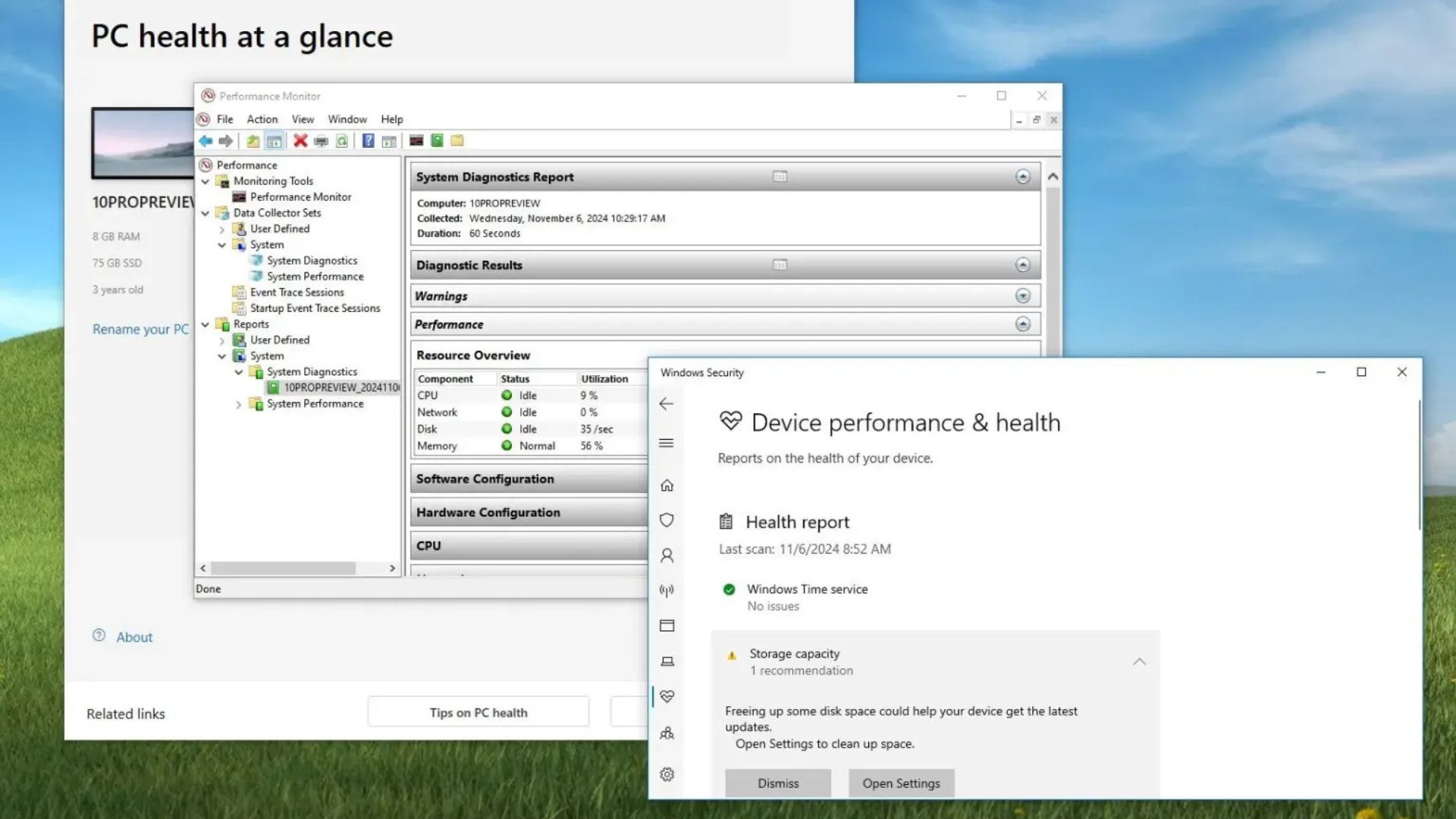Image resolution: width=1456 pixels, height=819 pixels.
Task: Click the red X delete toolbar icon
Action: pos(300,141)
